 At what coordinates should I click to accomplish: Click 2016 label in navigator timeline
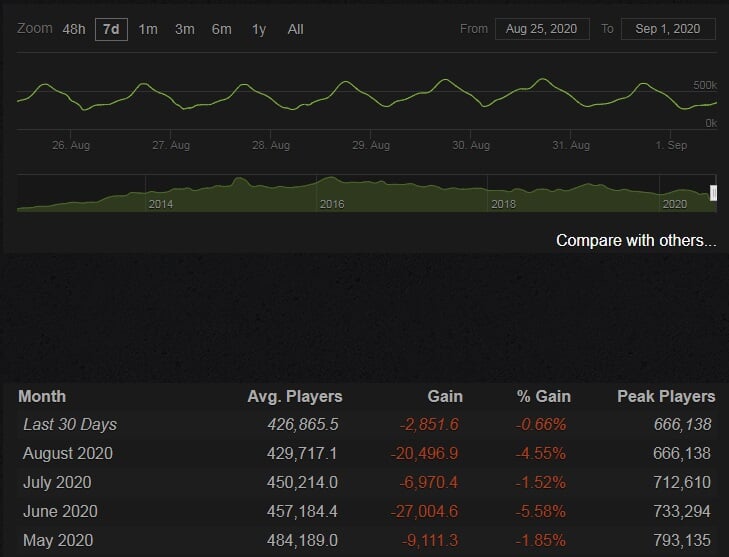pos(332,204)
